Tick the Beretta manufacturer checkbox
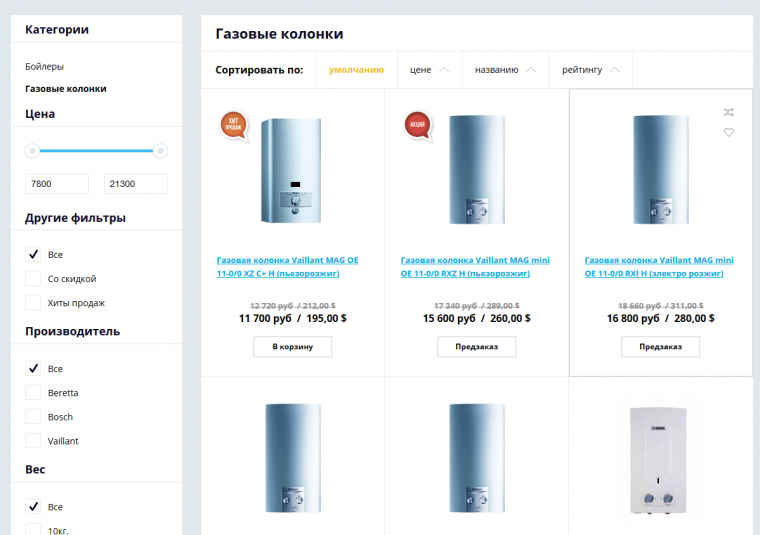Screen dimensions: 760x535 tap(33, 393)
